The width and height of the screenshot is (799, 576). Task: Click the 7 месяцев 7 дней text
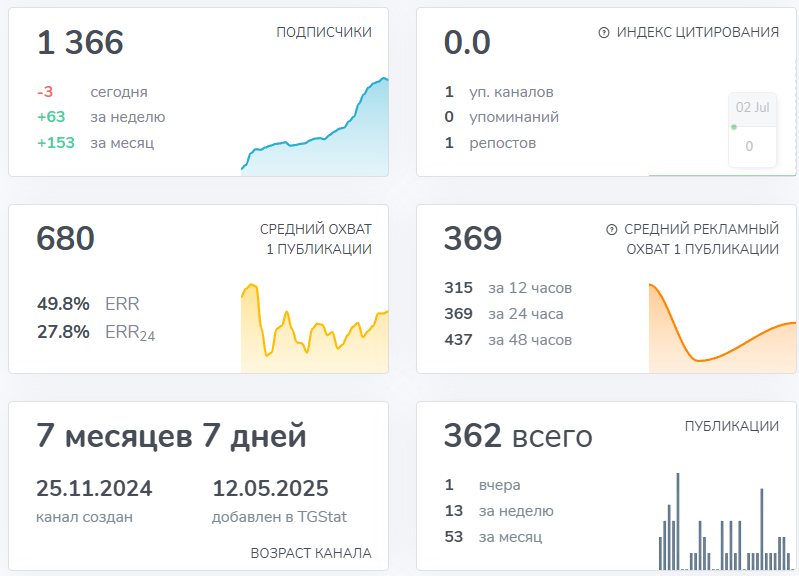point(171,436)
